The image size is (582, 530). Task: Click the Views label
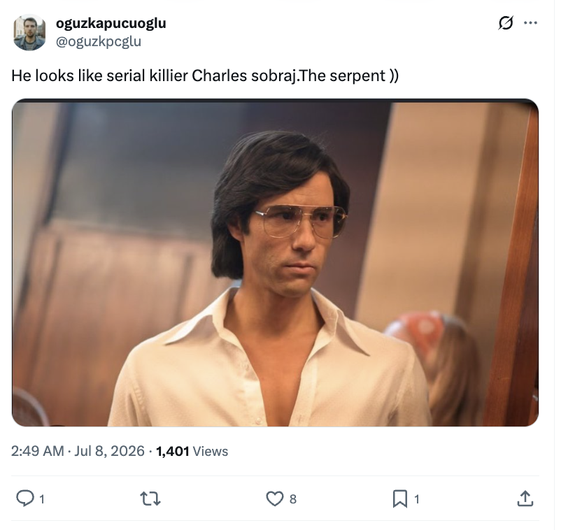tap(210, 451)
